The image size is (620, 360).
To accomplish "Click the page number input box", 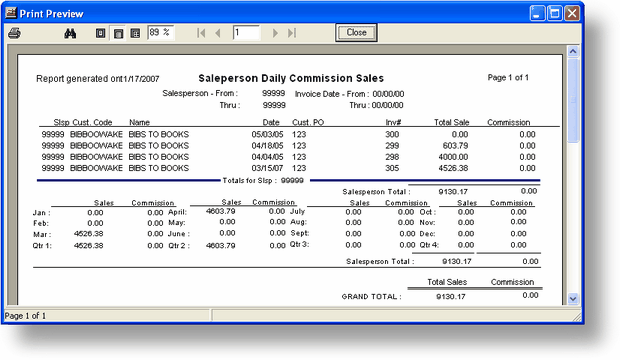I will (x=246, y=32).
